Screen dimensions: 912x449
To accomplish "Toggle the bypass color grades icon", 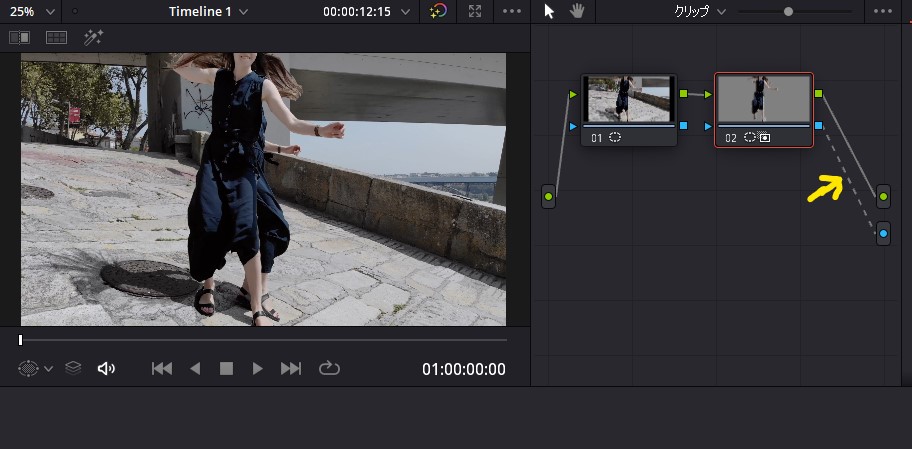I will tap(438, 12).
